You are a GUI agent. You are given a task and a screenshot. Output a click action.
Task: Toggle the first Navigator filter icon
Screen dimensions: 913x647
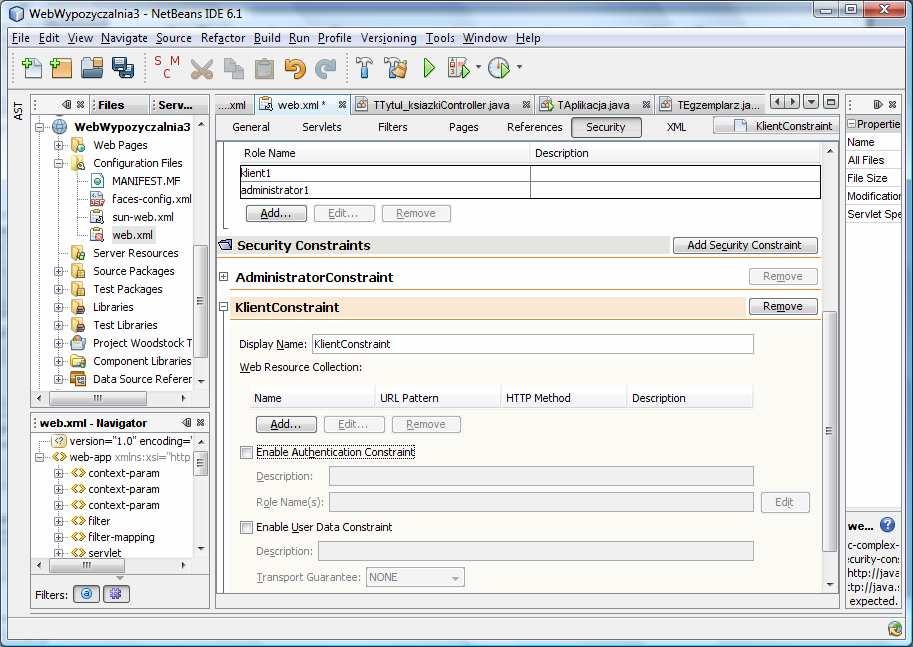(x=86, y=594)
